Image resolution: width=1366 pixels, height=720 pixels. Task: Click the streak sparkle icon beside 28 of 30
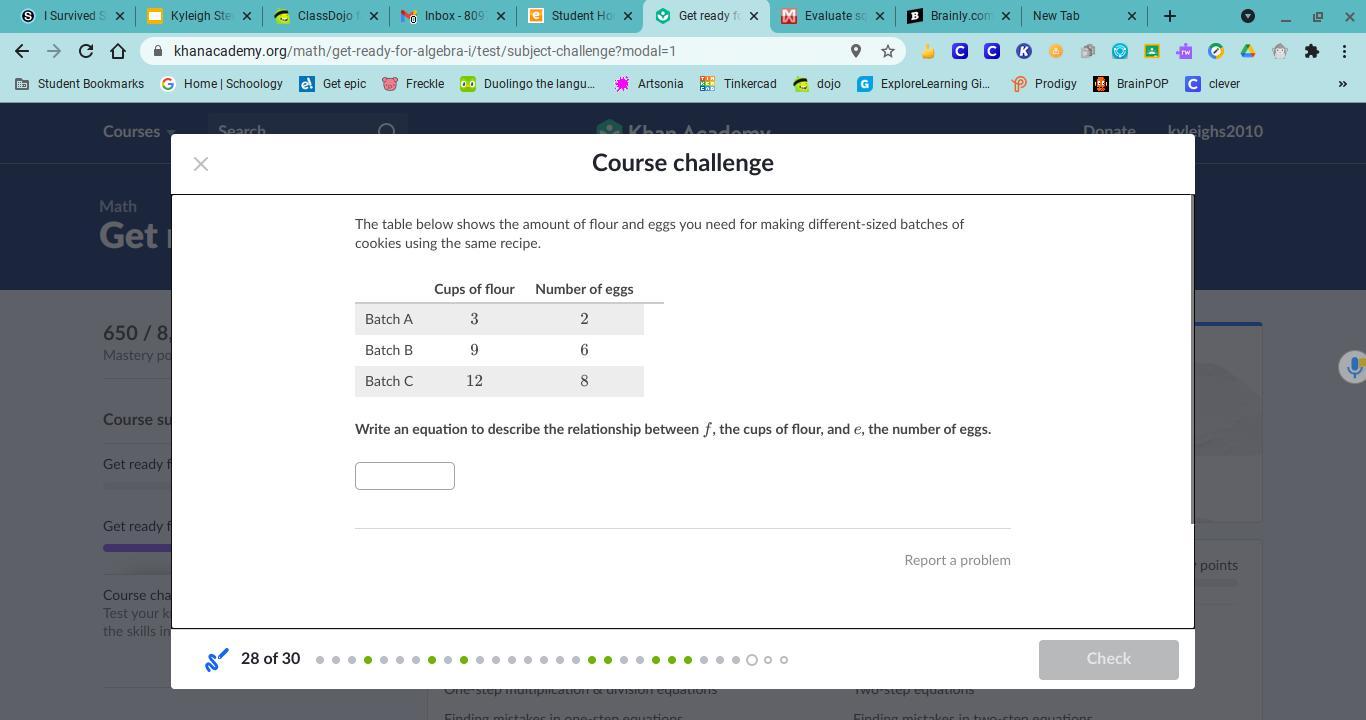tap(216, 660)
